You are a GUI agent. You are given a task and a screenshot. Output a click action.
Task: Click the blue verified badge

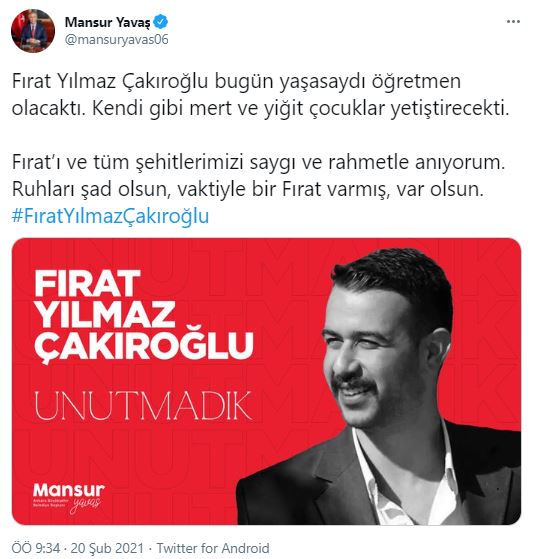tap(160, 22)
